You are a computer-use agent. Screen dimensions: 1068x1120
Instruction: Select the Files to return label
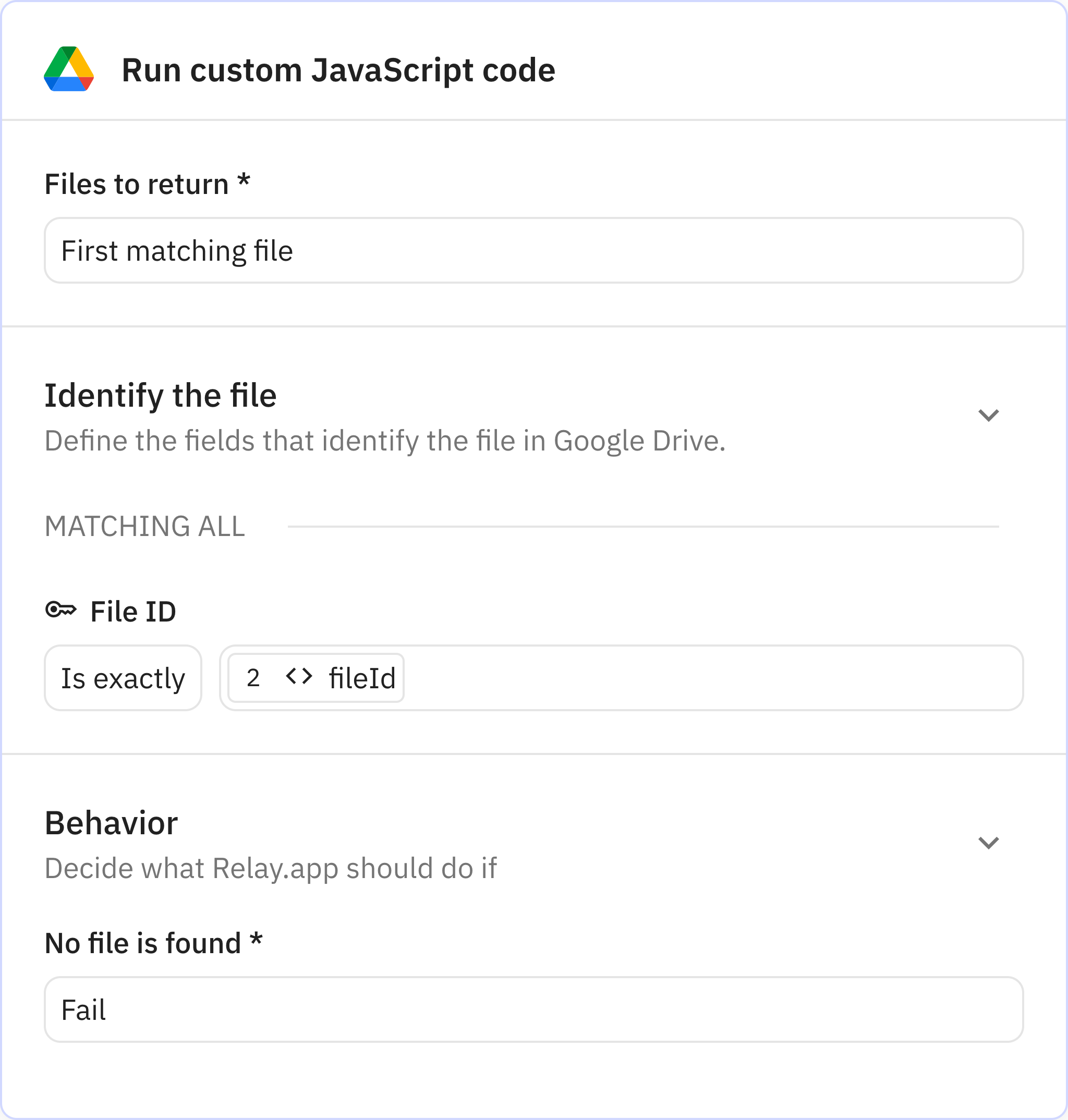coord(147,182)
